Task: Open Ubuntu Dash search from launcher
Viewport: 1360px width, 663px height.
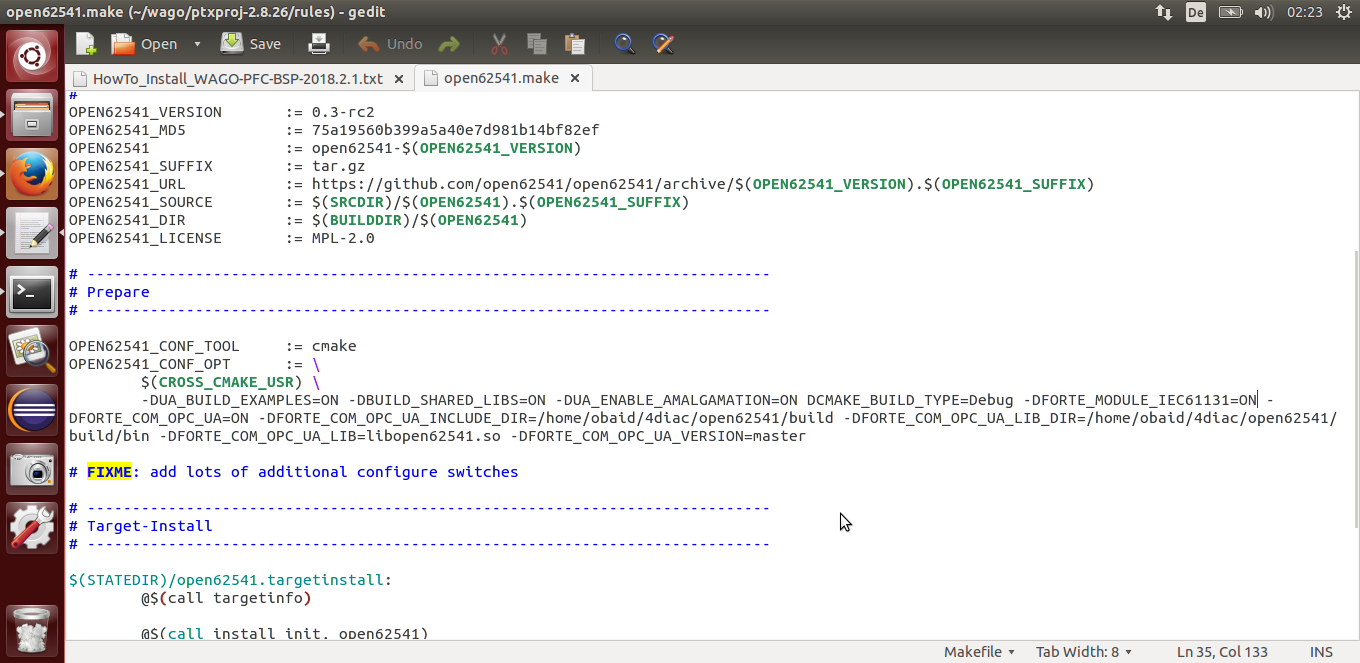Action: pos(32,56)
